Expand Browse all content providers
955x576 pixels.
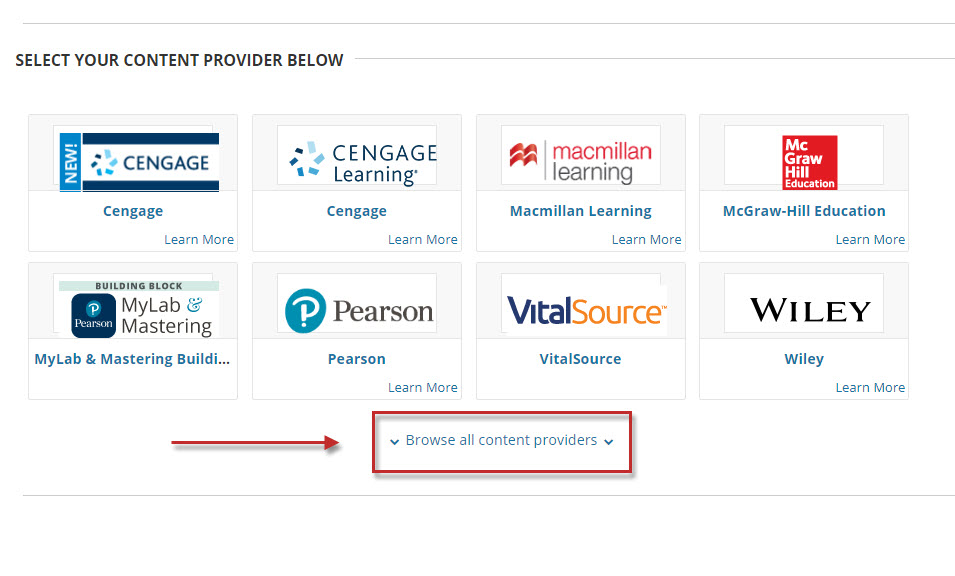coord(501,440)
